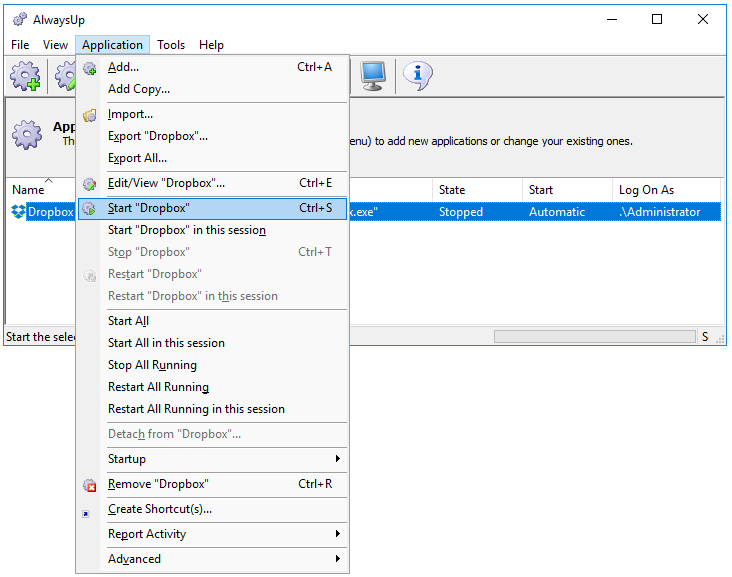
Task: Sort by the Name column header
Action: [x=41, y=190]
